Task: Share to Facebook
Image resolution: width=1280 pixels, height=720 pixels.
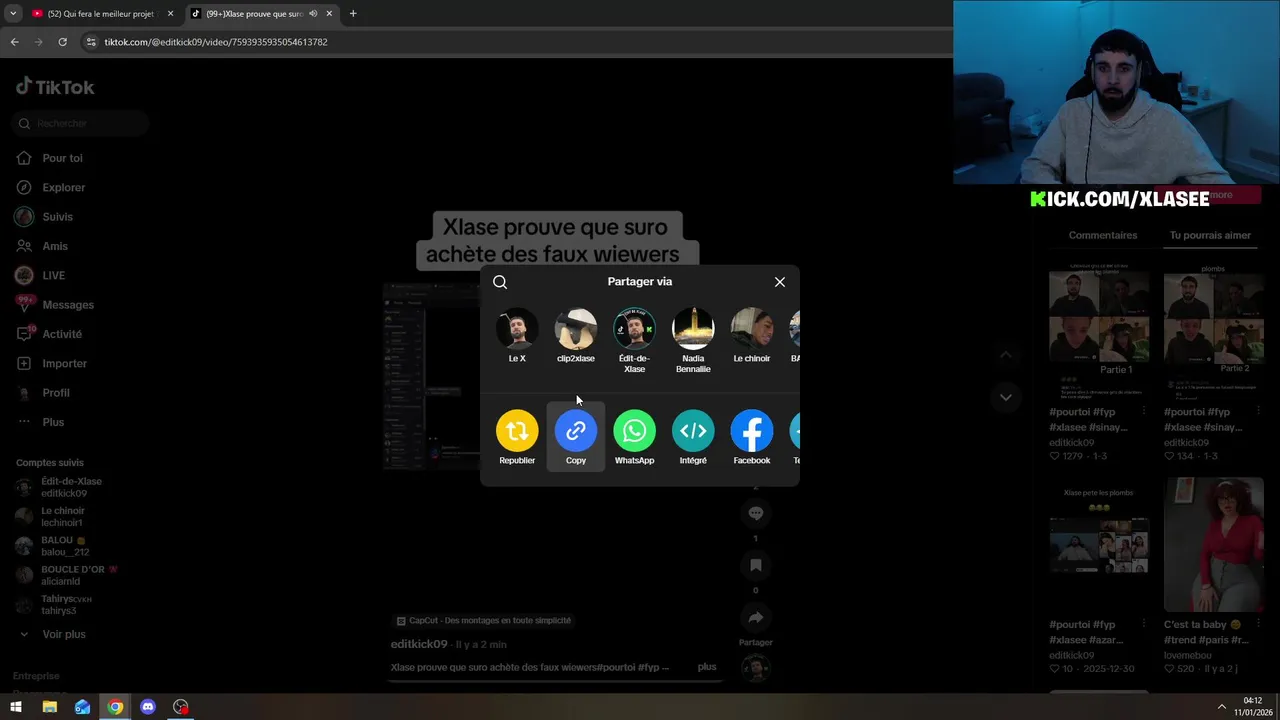Action: 752,431
